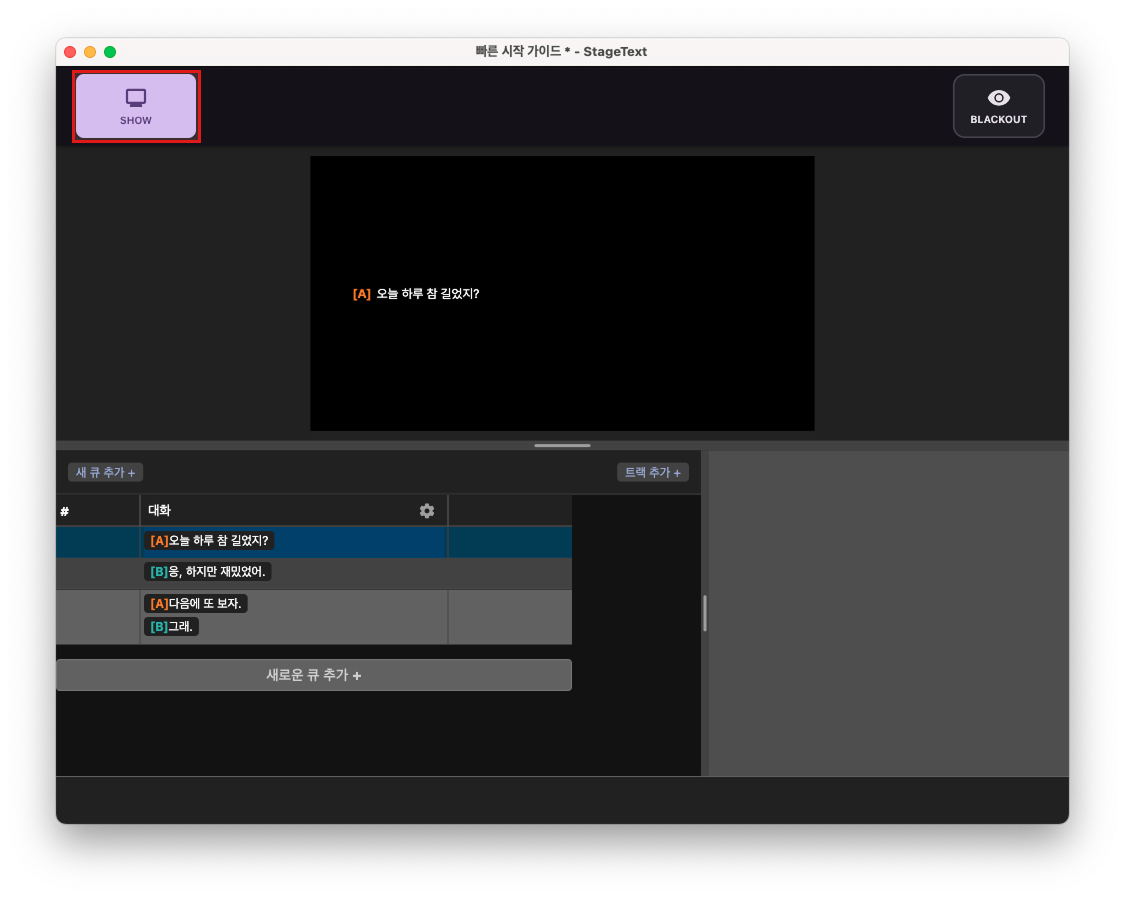1125x898 pixels.
Task: Select the [B]그래. subtitle line
Action: pyautogui.click(x=172, y=629)
